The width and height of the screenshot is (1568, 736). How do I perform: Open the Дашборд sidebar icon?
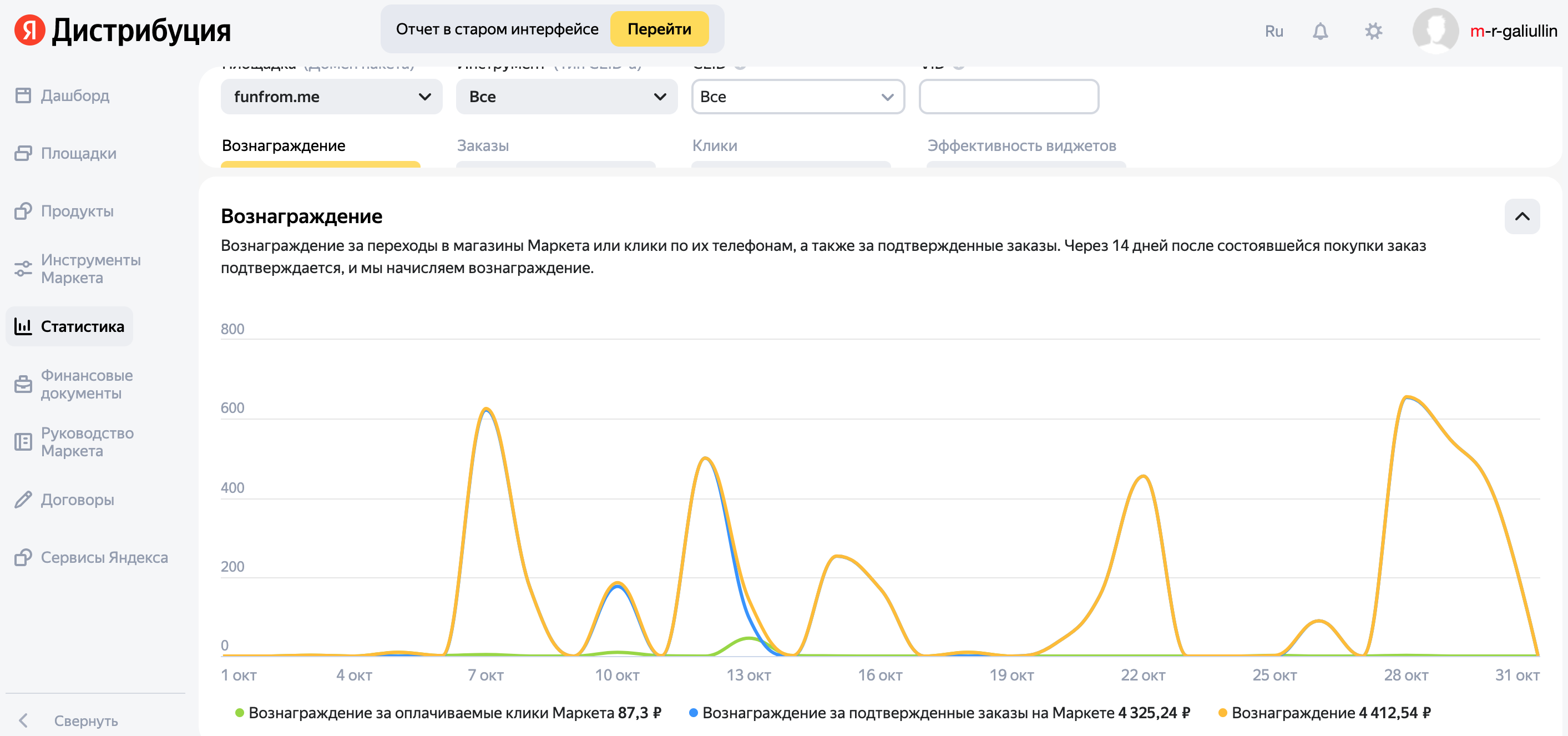click(23, 95)
